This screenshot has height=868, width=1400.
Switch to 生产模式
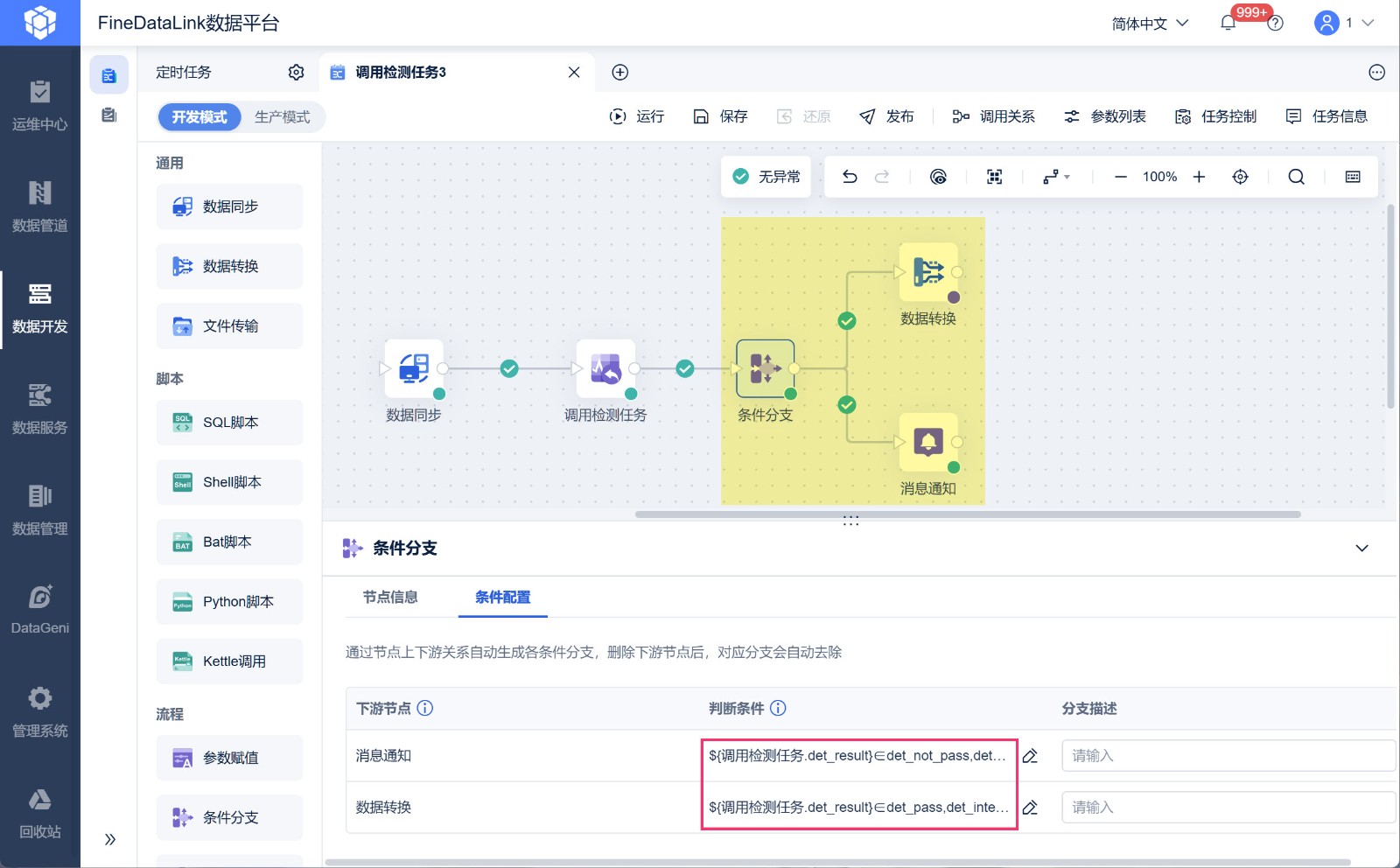(282, 117)
